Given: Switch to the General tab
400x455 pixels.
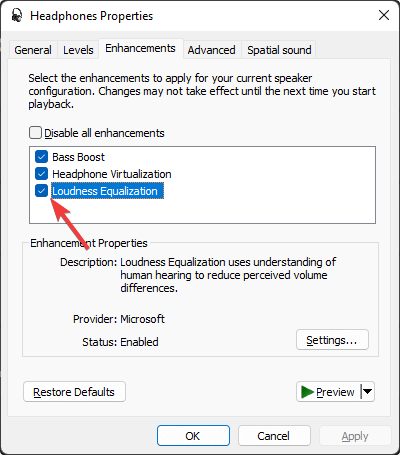Looking at the screenshot, I should click(33, 50).
